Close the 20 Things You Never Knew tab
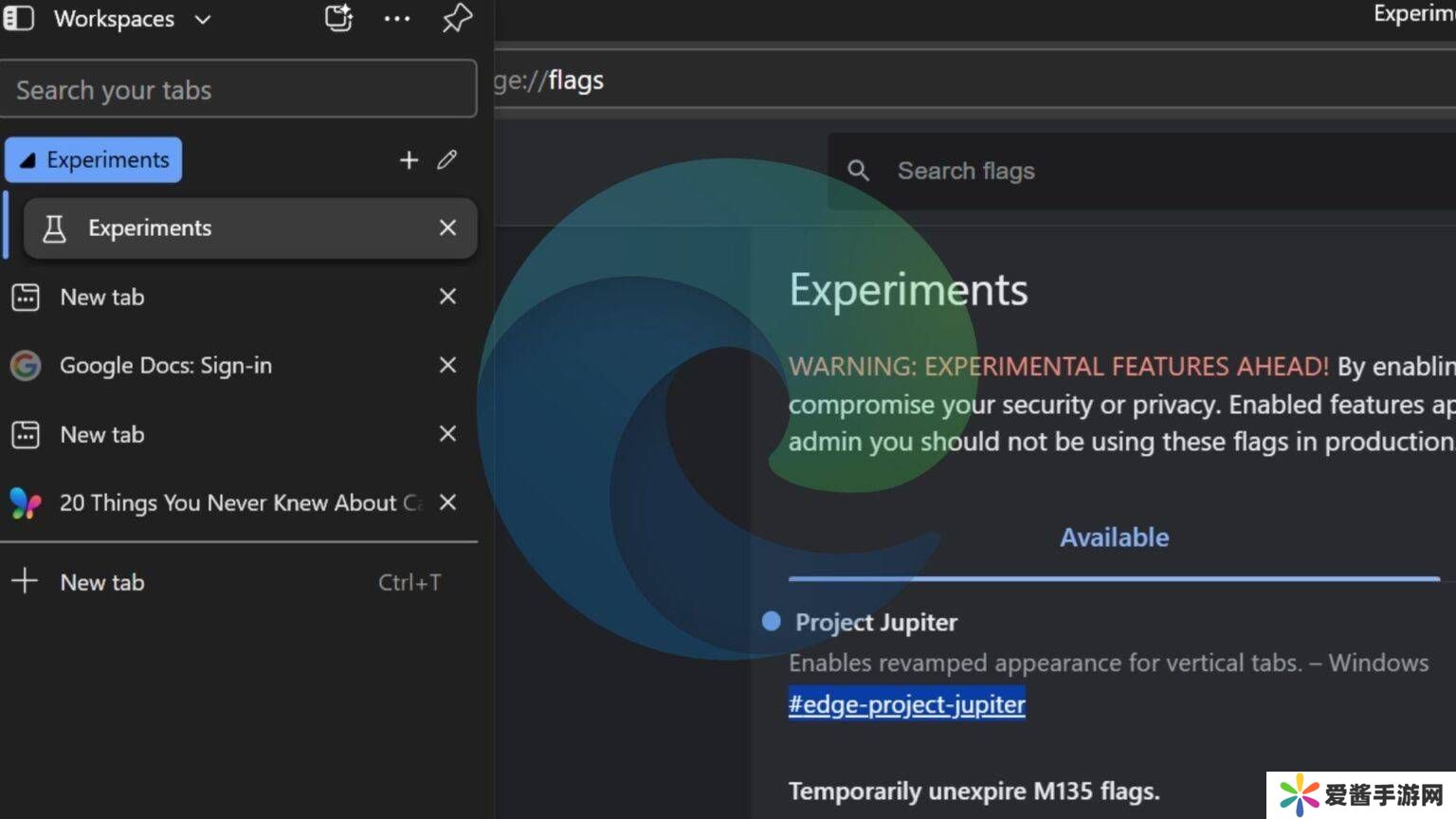1456x819 pixels. pyautogui.click(x=447, y=502)
